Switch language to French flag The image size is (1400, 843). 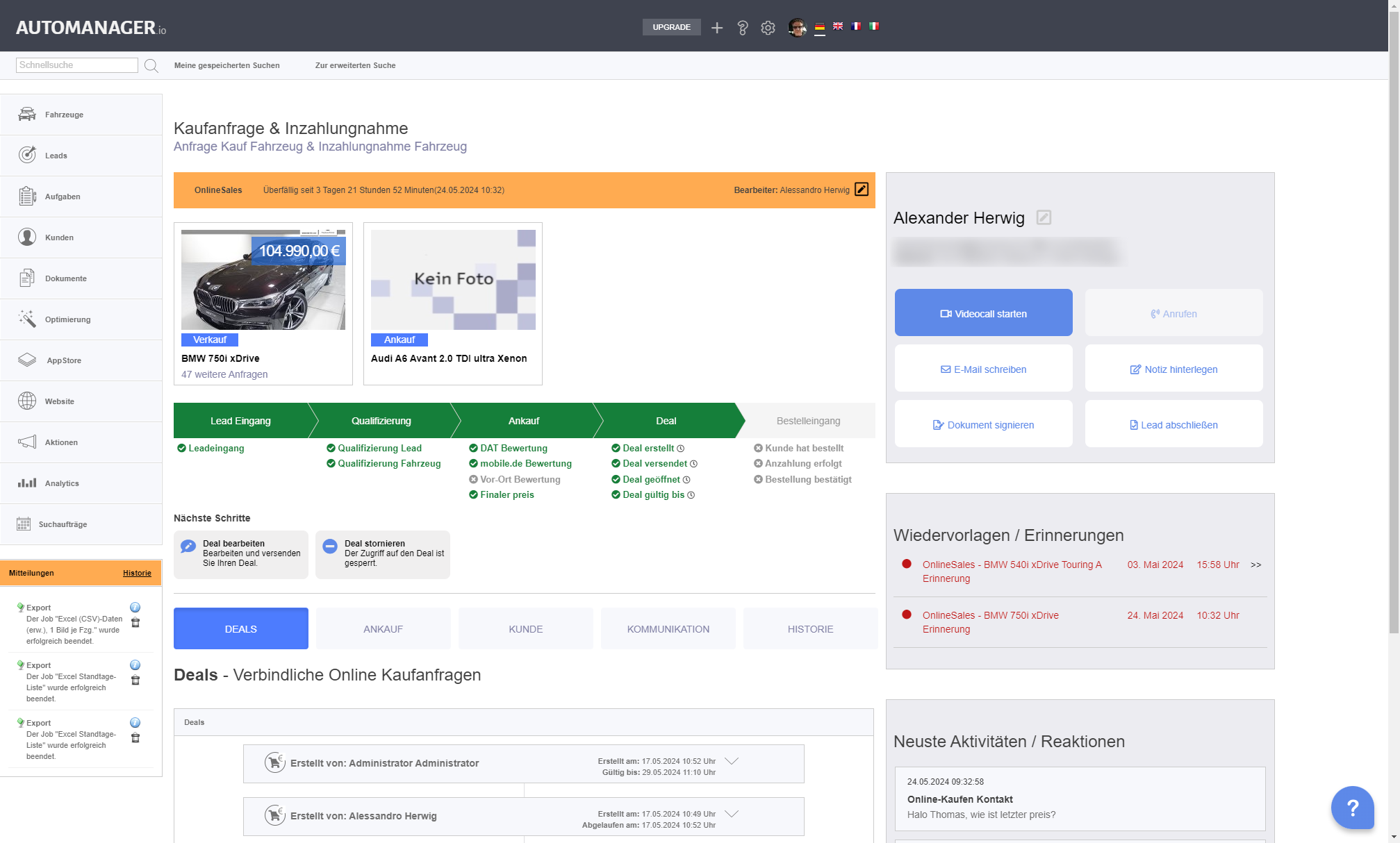[x=856, y=26]
